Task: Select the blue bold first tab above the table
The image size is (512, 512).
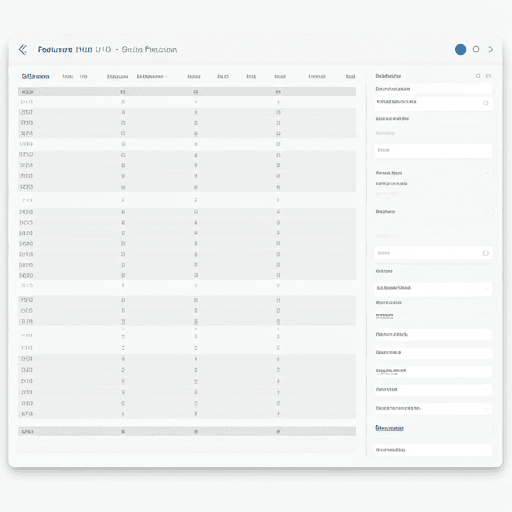Action: pyautogui.click(x=35, y=76)
